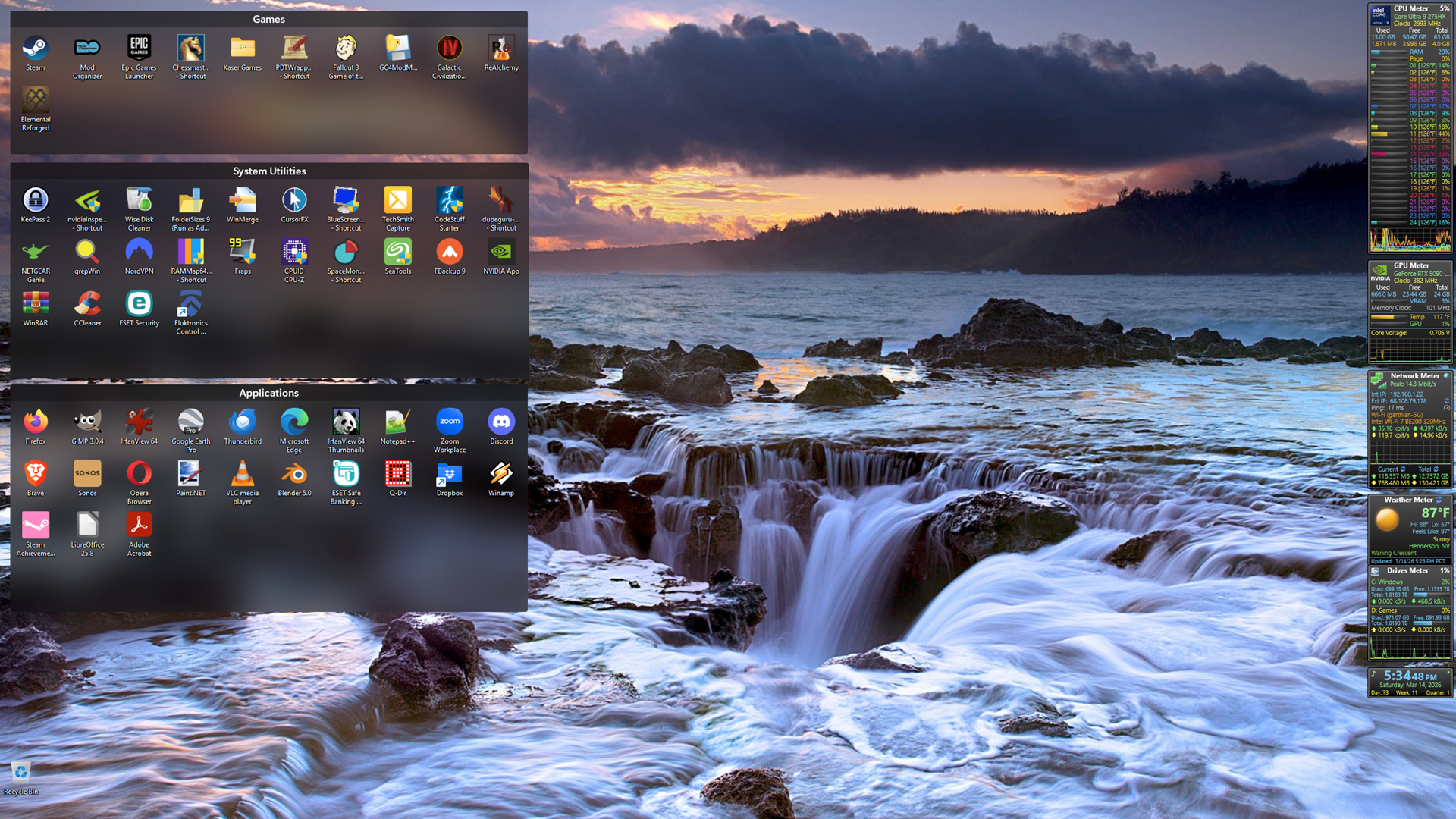Image resolution: width=1456 pixels, height=819 pixels.
Task: Refresh external IP in Network Meter
Action: point(1446,401)
